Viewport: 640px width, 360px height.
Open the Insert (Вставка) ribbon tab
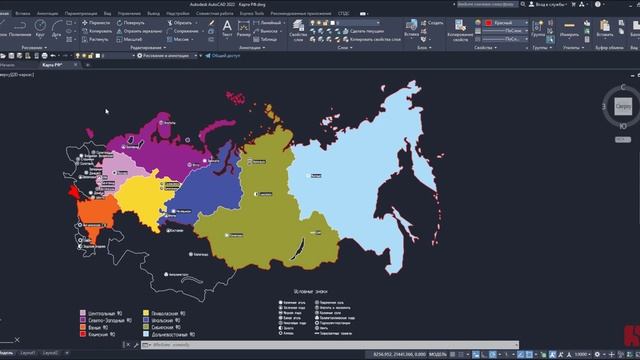(22, 13)
